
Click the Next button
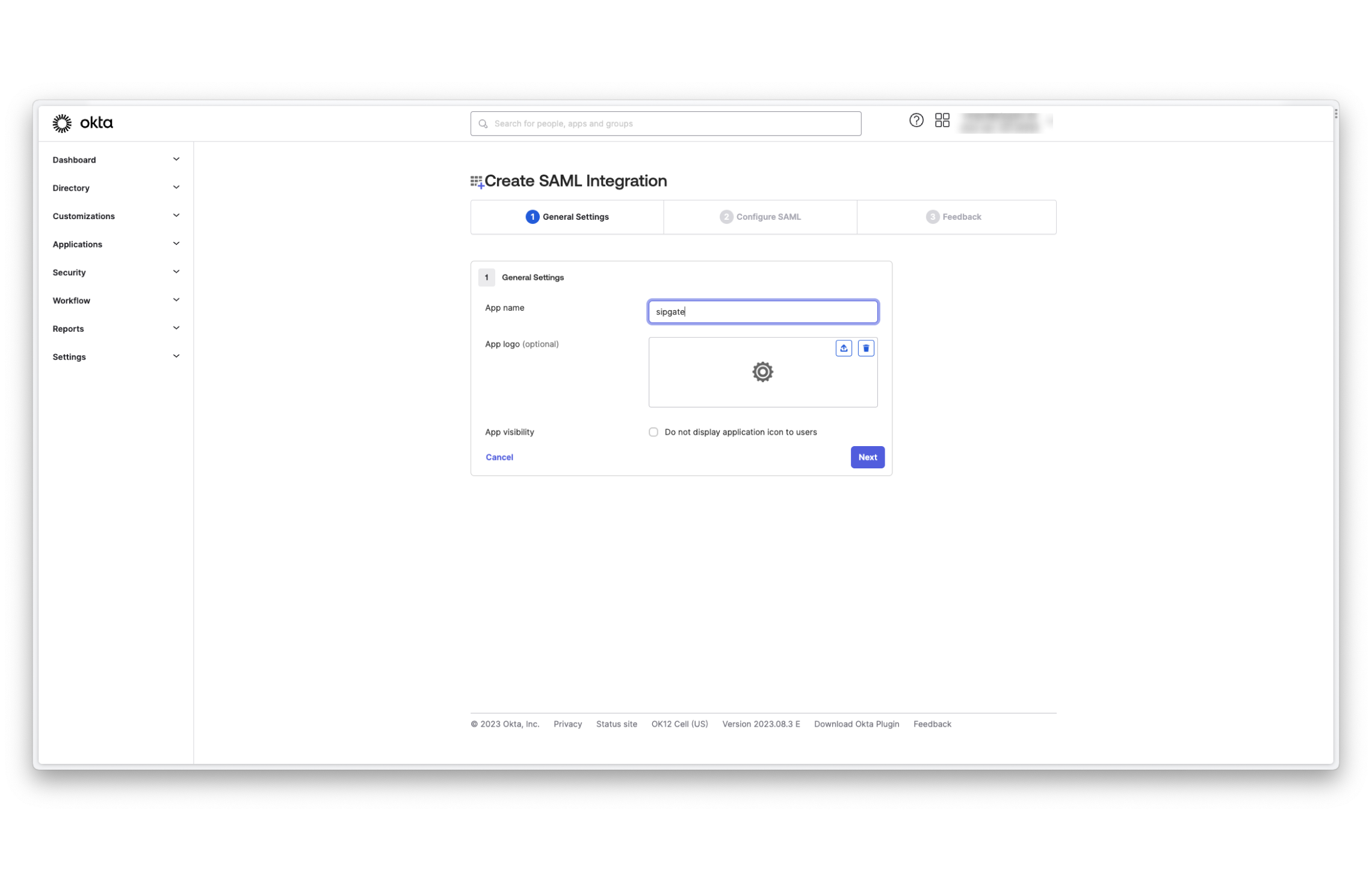[867, 458]
